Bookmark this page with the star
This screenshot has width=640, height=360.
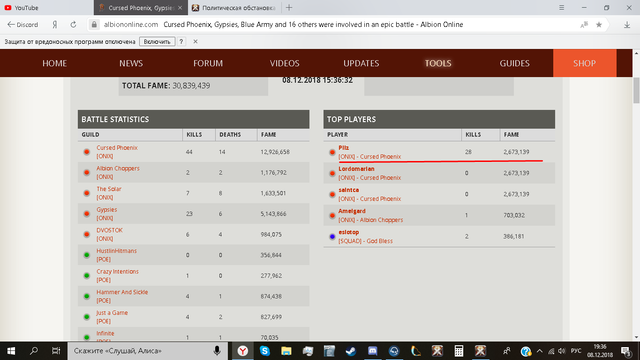click(x=599, y=25)
